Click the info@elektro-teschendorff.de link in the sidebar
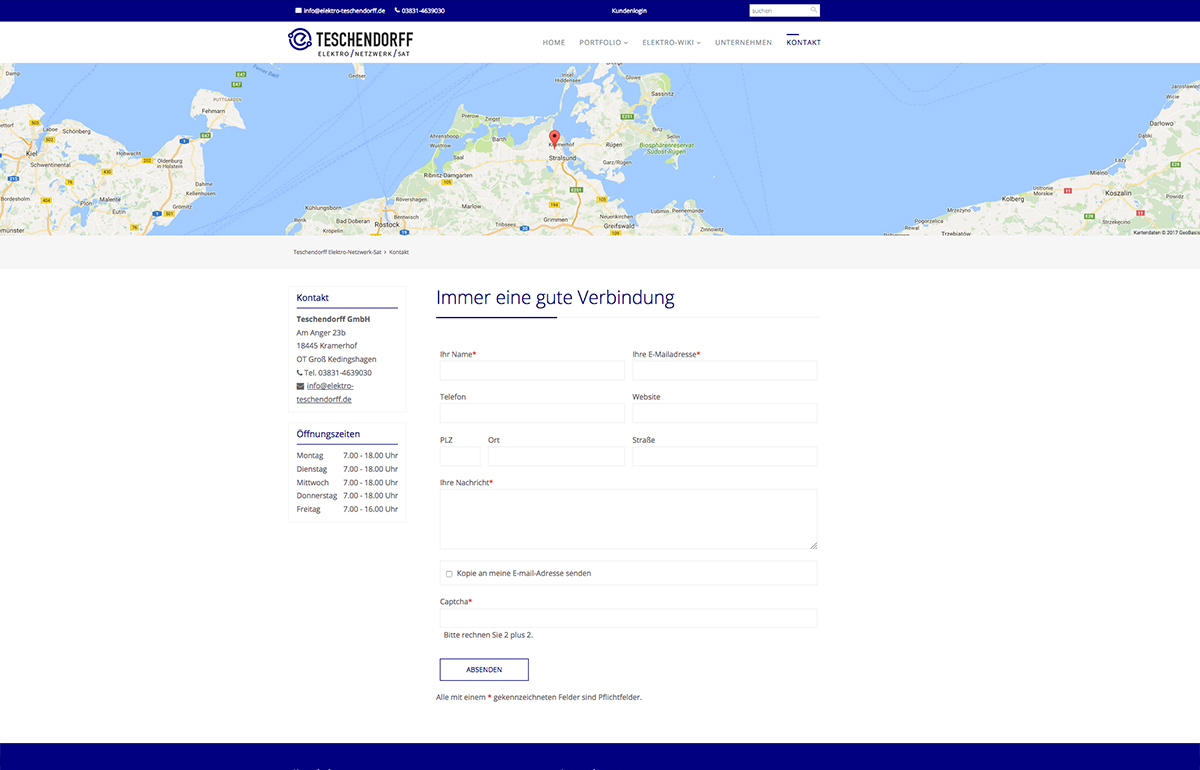 click(329, 392)
